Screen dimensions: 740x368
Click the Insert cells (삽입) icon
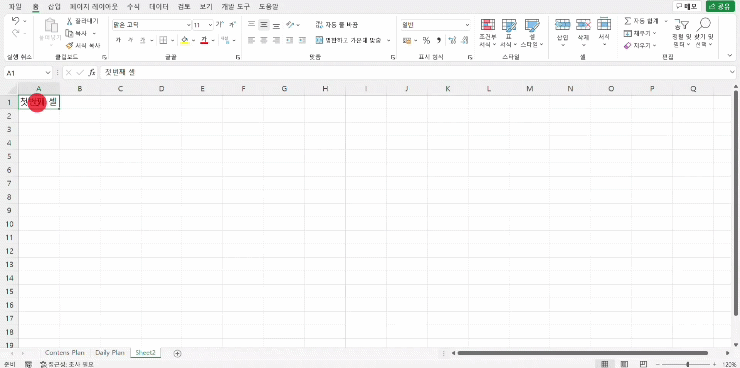pos(562,25)
